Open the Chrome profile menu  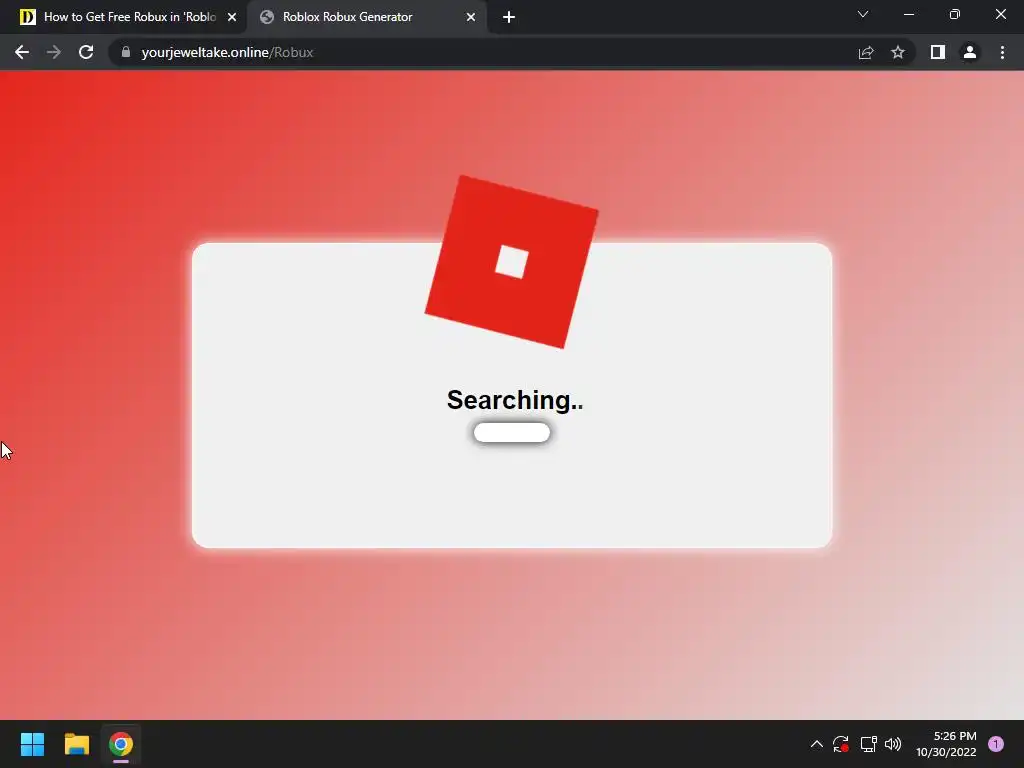tap(970, 52)
